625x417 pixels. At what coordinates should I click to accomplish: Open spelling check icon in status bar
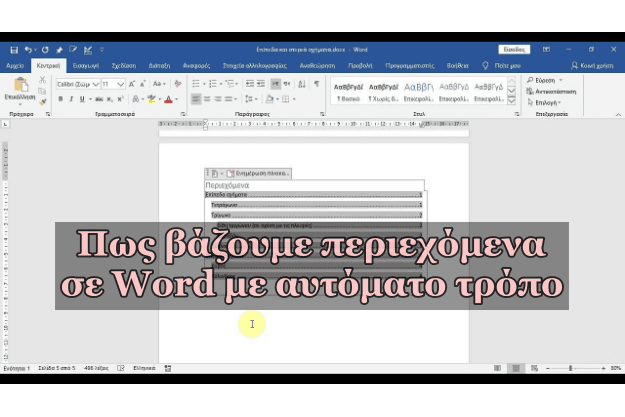point(121,368)
